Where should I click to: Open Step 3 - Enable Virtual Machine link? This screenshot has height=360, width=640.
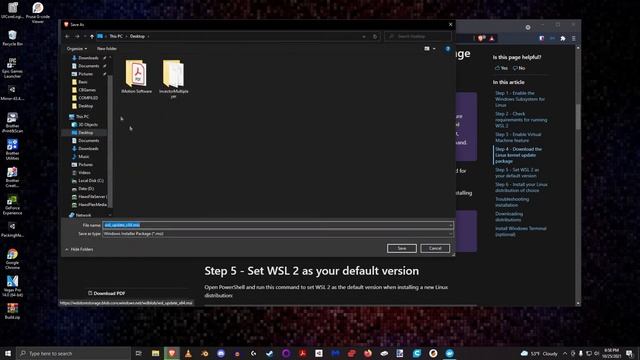pos(518,138)
